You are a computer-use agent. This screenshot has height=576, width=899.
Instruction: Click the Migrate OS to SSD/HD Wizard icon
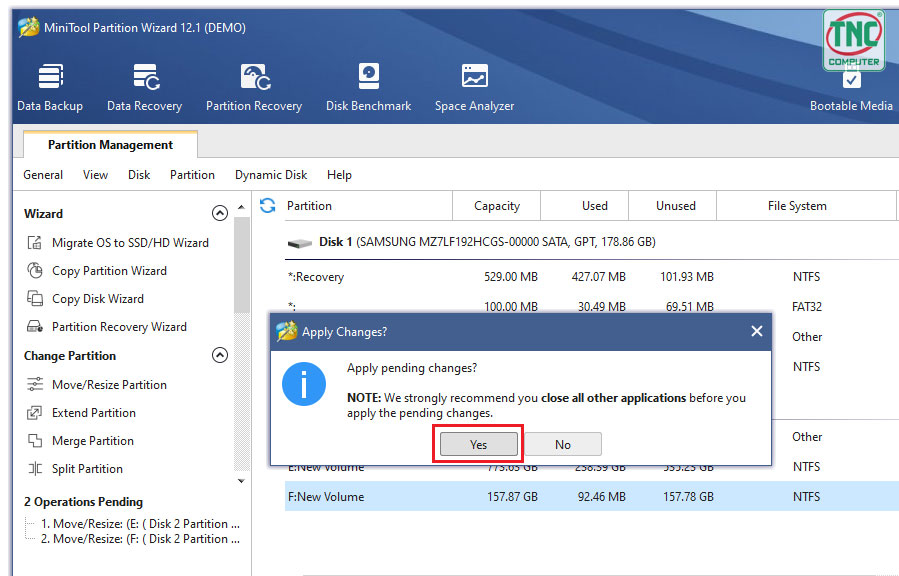coord(35,242)
